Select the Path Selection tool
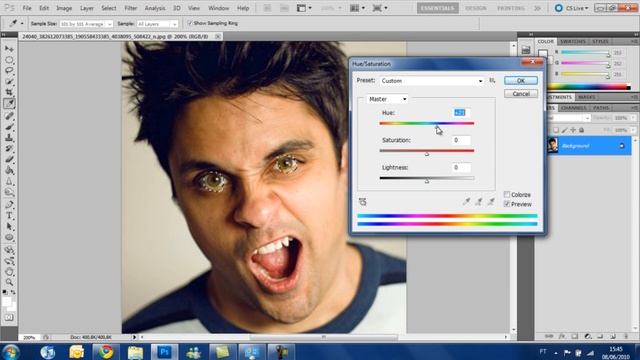The height and width of the screenshot is (360, 640). (9, 227)
